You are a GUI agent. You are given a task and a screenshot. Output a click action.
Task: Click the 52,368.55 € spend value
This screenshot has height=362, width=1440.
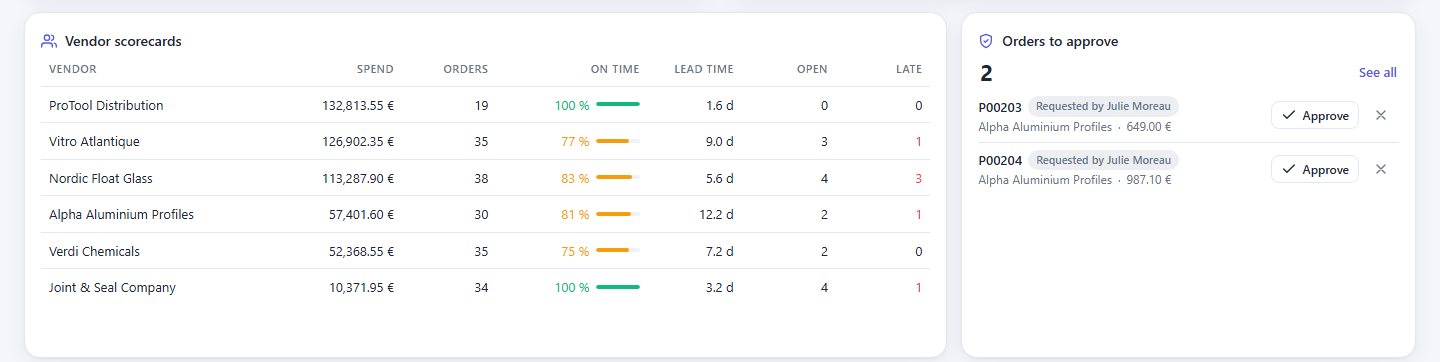click(x=361, y=251)
